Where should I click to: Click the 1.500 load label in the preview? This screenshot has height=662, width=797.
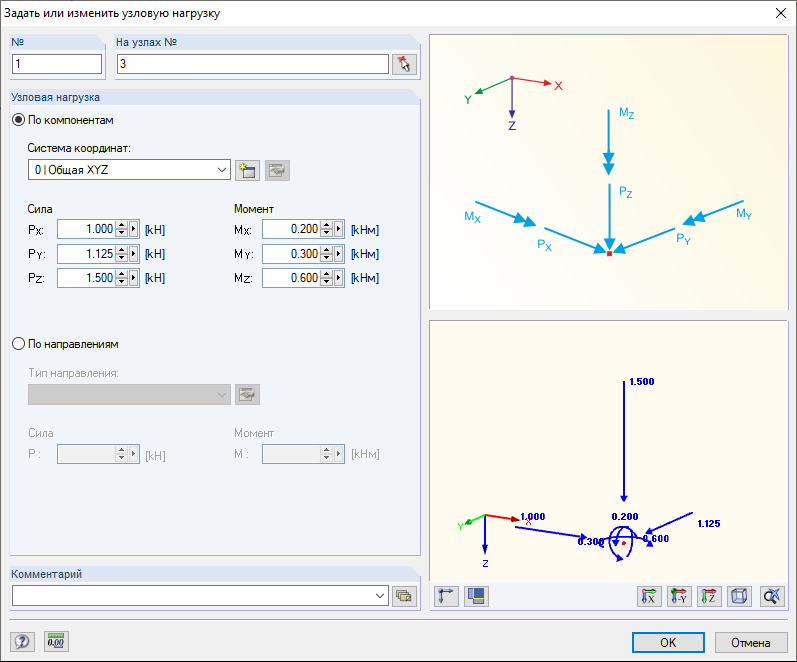[x=641, y=382]
